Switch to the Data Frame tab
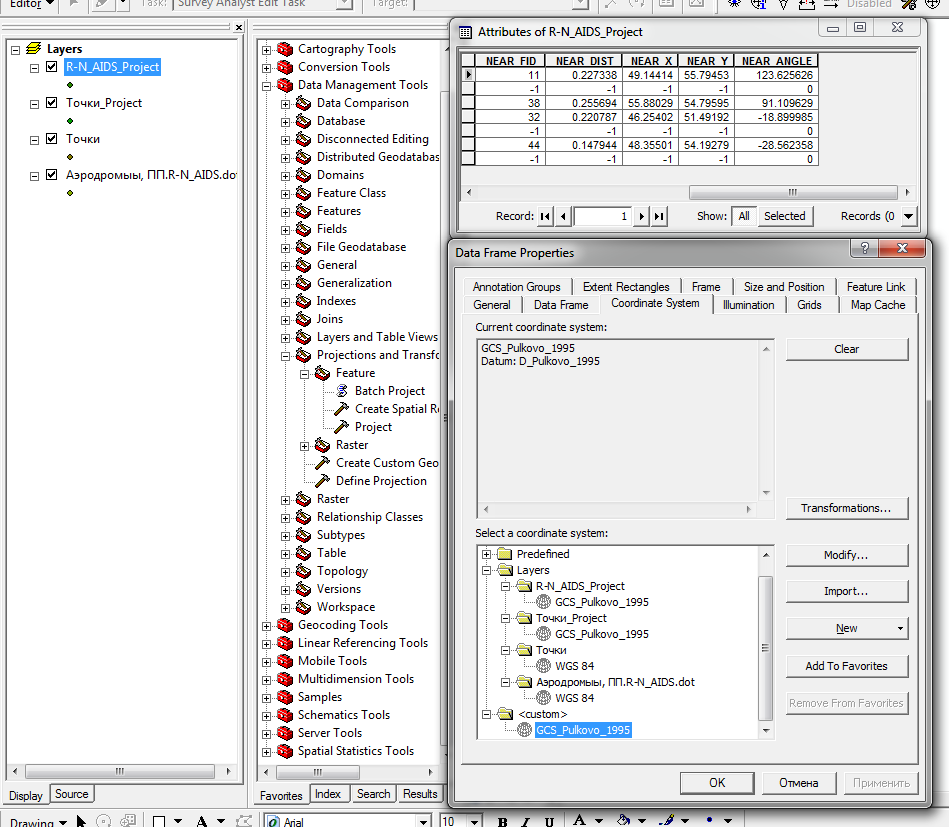The image size is (949, 827). (x=560, y=305)
